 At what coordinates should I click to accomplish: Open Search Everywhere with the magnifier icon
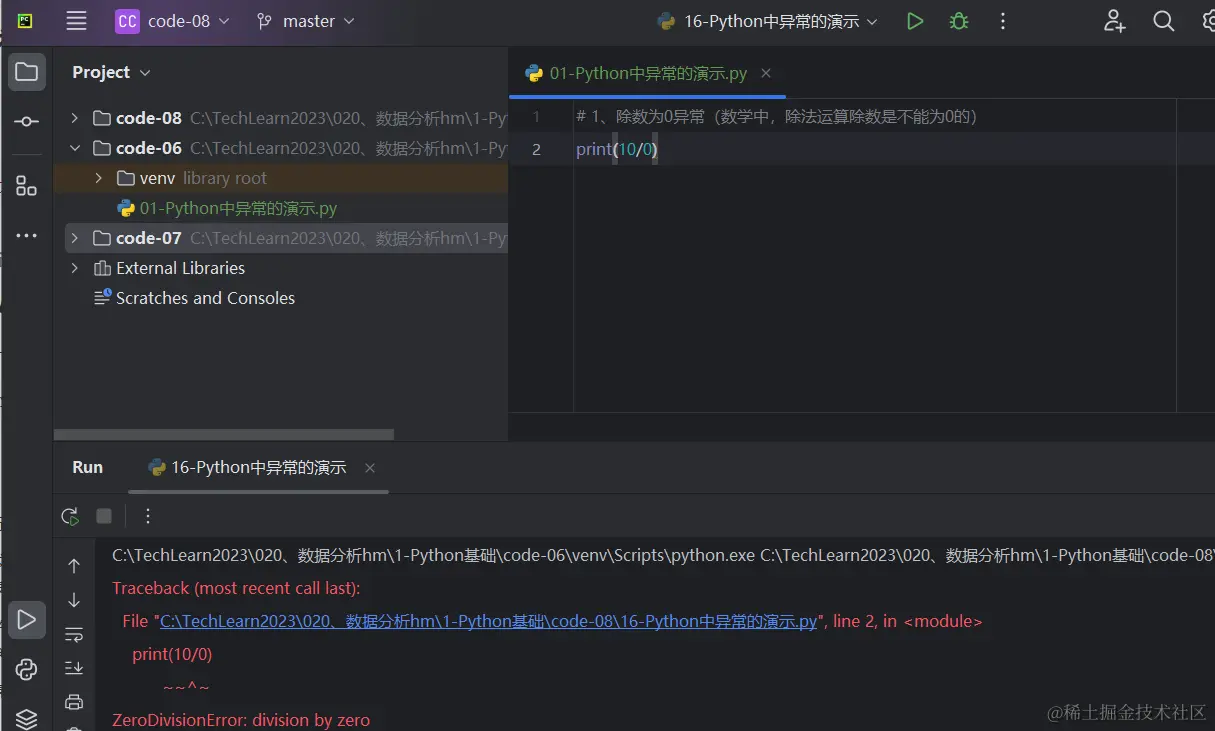coord(1163,20)
